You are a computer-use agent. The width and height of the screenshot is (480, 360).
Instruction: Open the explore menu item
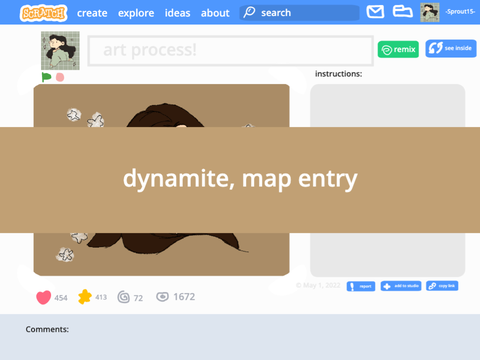click(136, 13)
